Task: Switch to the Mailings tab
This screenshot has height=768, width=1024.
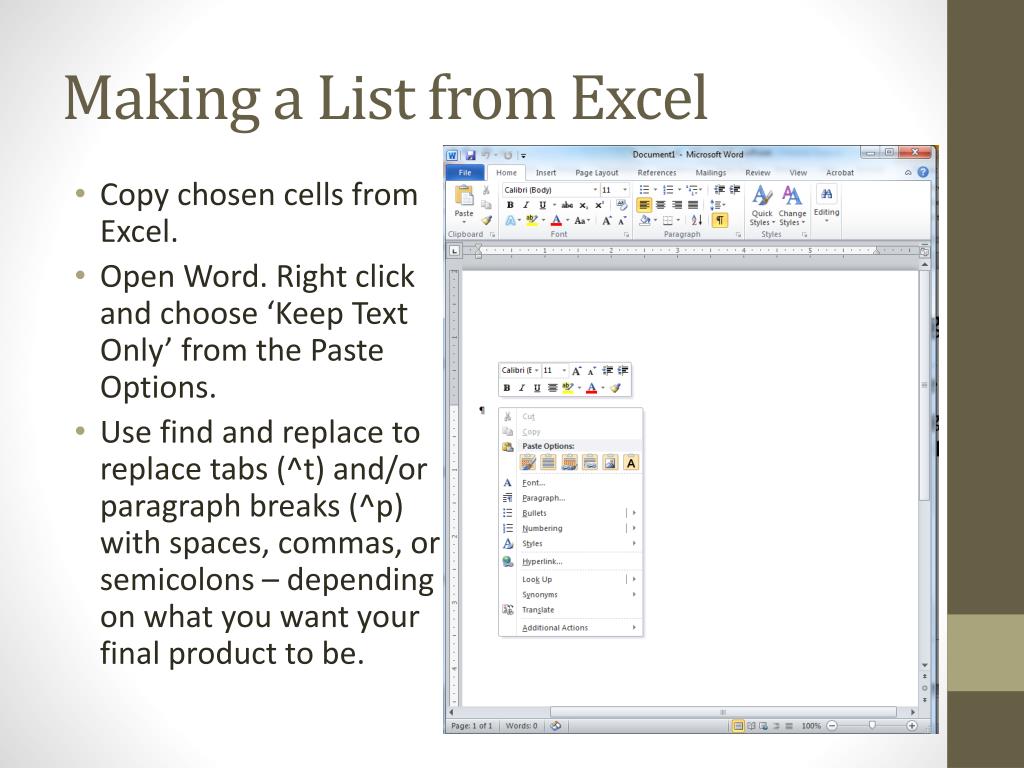Action: (x=711, y=173)
